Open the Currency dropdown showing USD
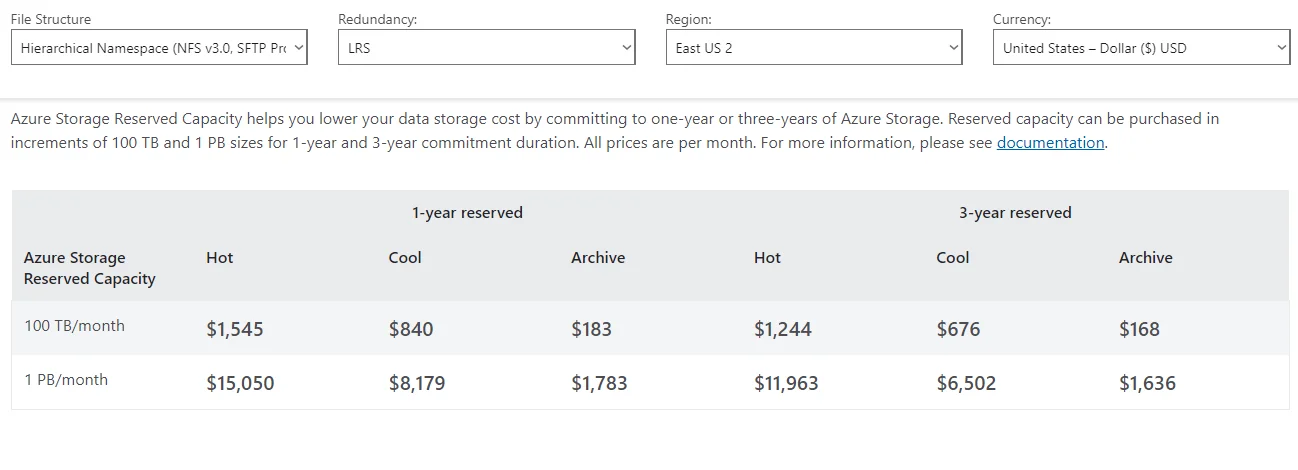1298x470 pixels. (1141, 48)
